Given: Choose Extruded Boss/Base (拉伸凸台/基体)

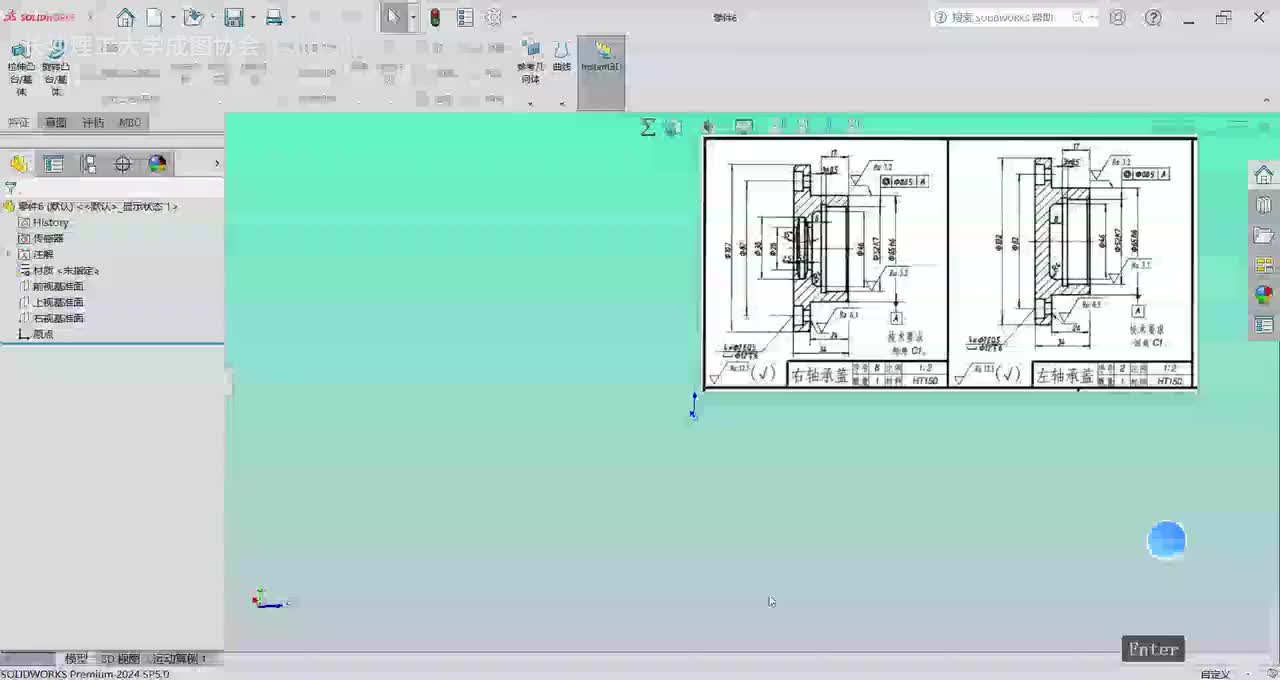Looking at the screenshot, I should pyautogui.click(x=20, y=69).
